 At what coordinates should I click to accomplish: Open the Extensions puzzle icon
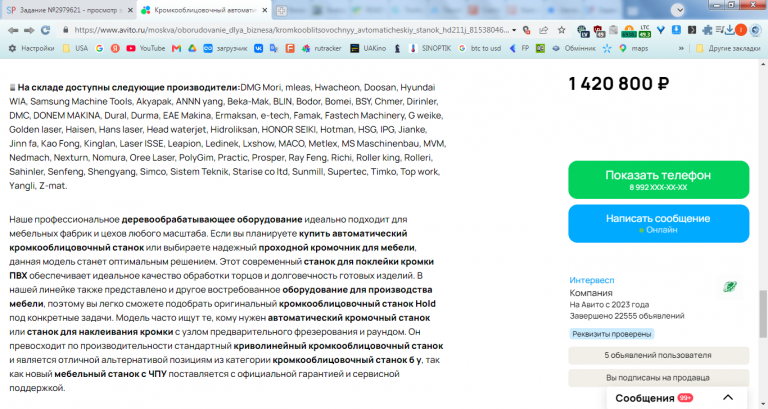(707, 30)
